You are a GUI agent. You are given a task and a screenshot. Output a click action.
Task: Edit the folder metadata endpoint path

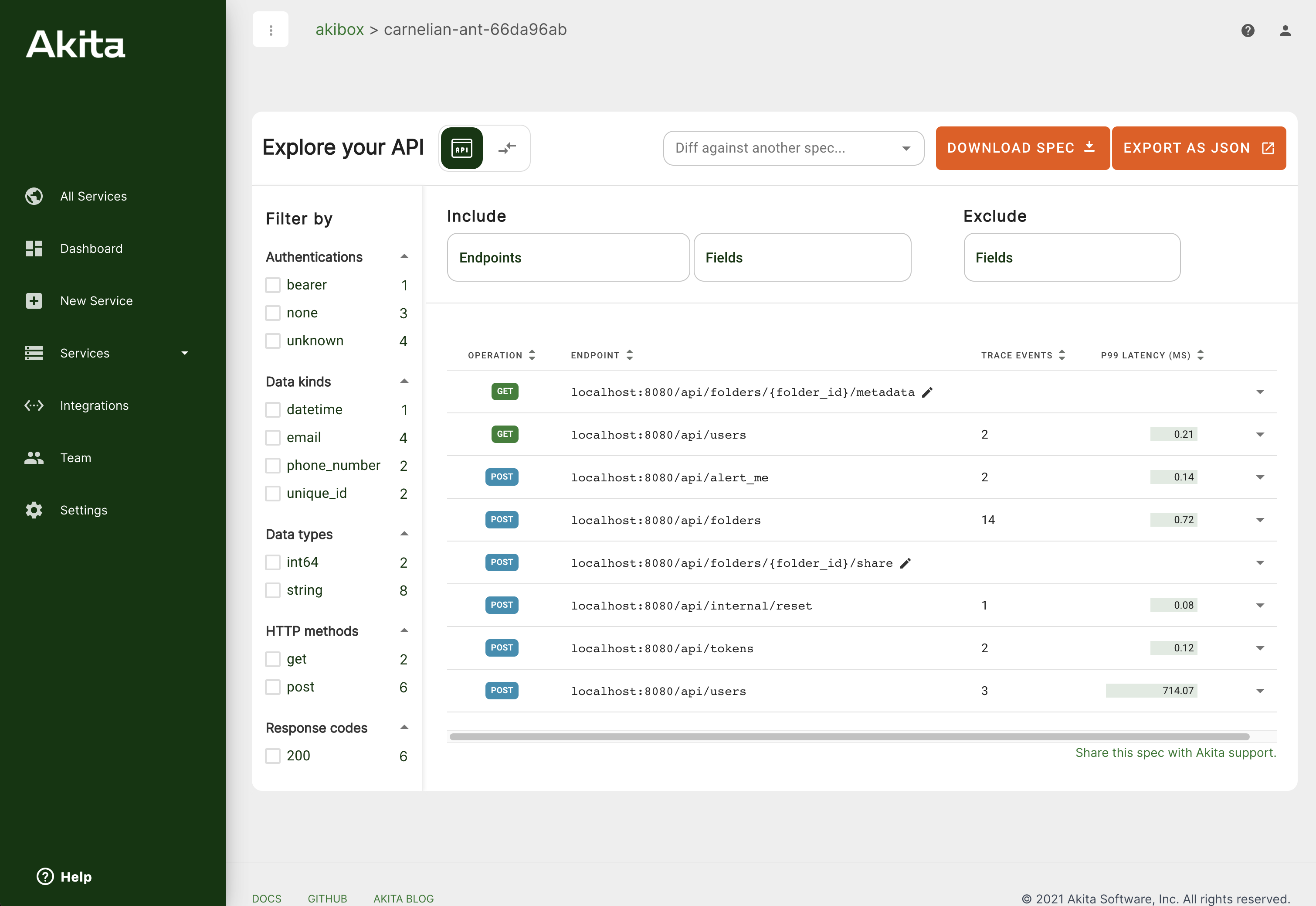[927, 392]
